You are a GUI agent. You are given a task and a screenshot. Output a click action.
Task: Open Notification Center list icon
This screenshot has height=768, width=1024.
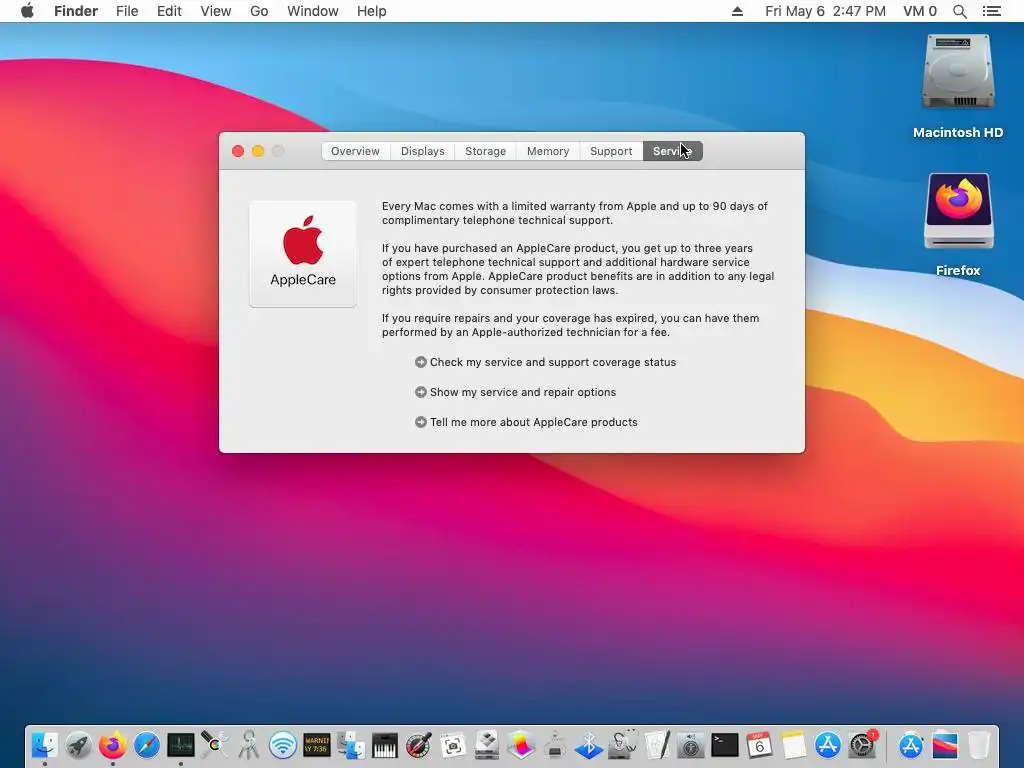(x=992, y=11)
